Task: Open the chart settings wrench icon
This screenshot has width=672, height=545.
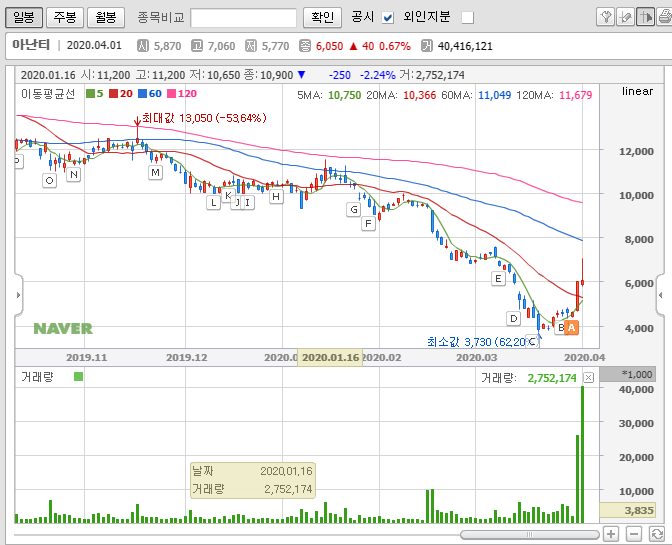Action: coord(606,17)
